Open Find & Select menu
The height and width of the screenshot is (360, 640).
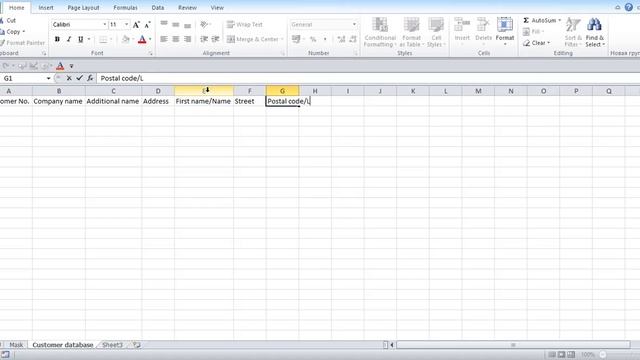coord(595,32)
